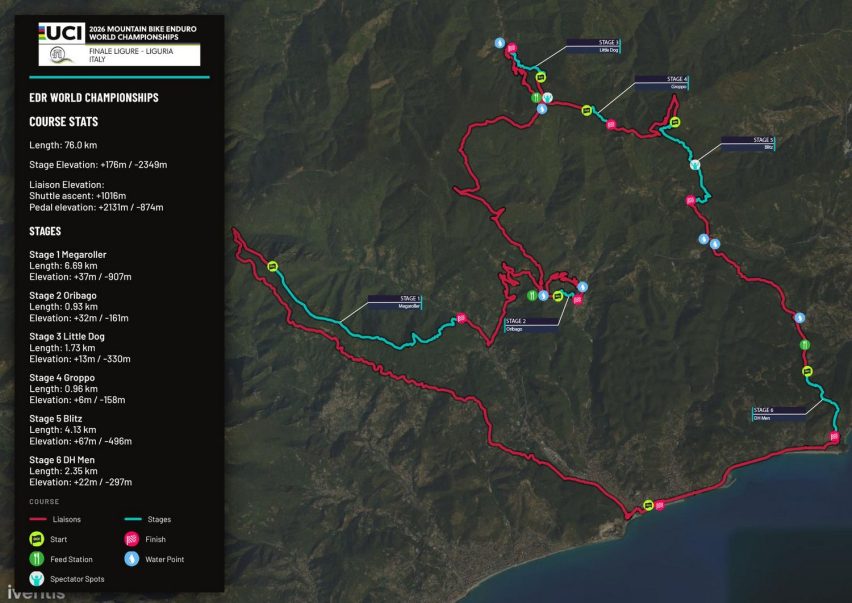Click the UCI logo in the header
The width and height of the screenshot is (852, 603).
[61, 33]
